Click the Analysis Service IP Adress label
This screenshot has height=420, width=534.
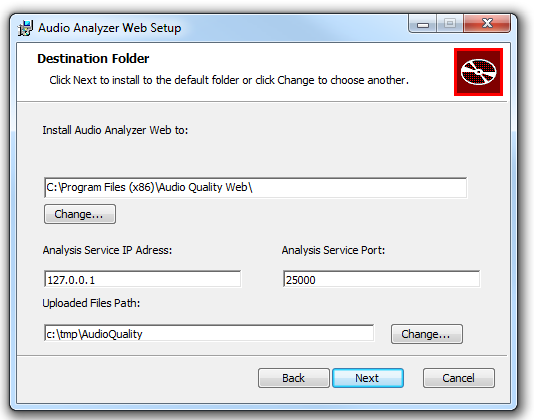click(107, 250)
